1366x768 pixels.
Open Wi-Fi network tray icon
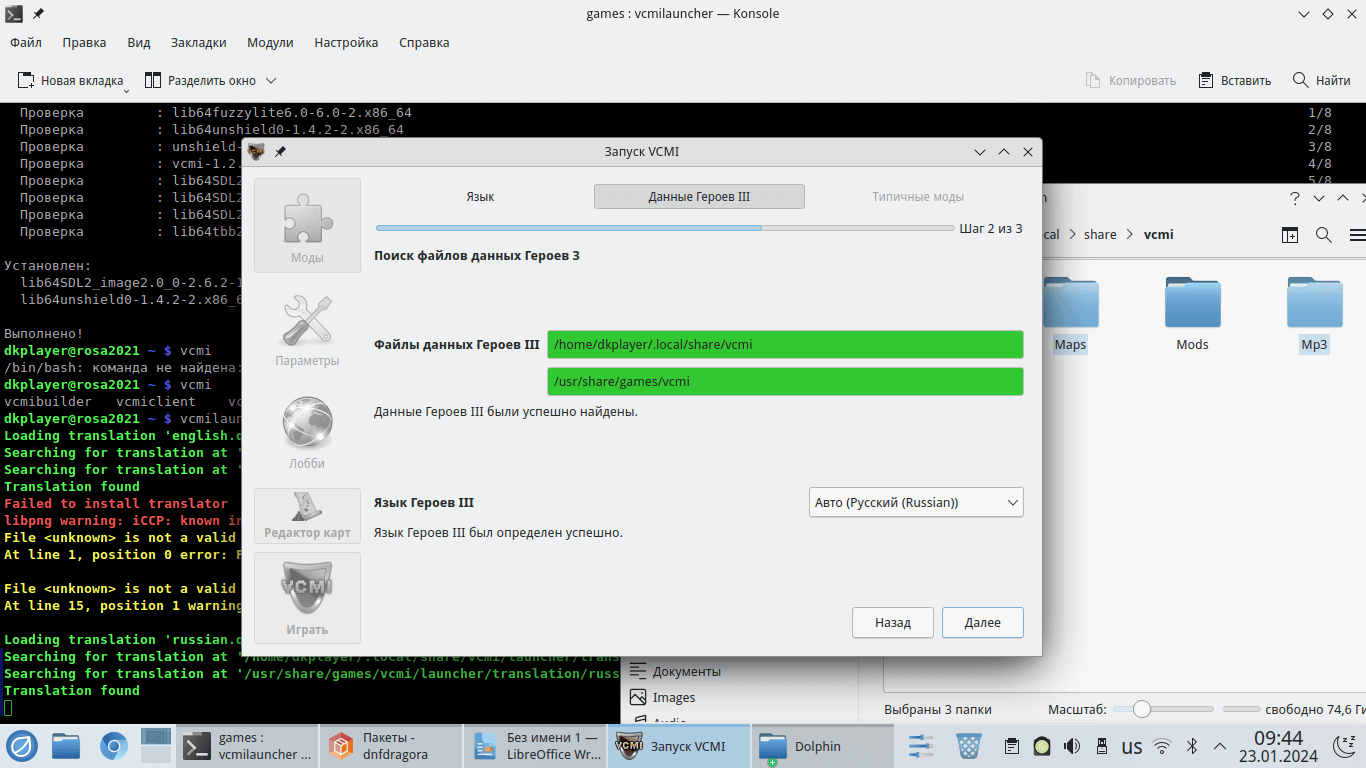pyautogui.click(x=1162, y=746)
